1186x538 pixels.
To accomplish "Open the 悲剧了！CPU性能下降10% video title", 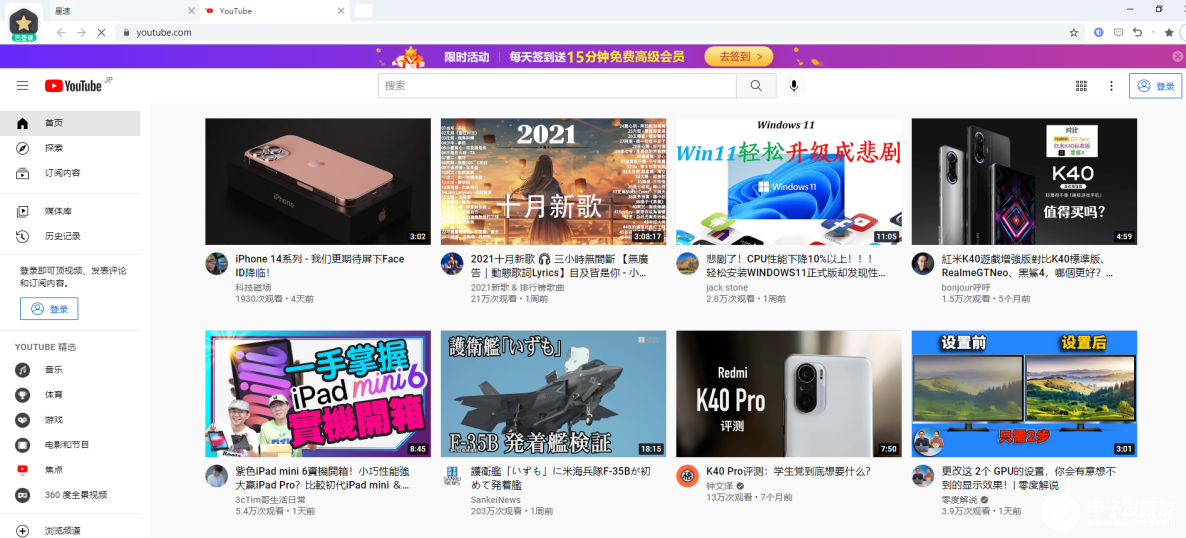I will pos(796,266).
